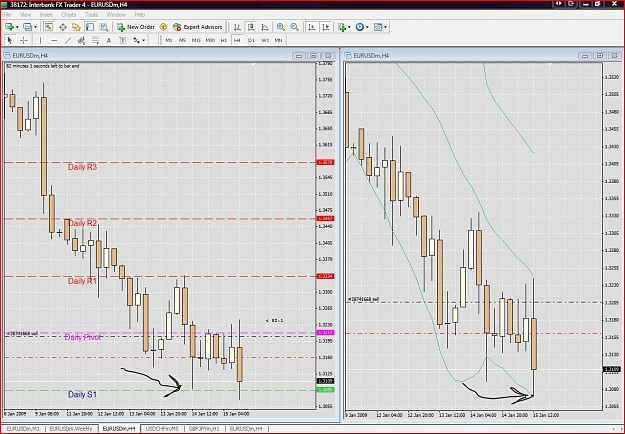
Task: Open the chart Templates icon
Action: pos(377,27)
